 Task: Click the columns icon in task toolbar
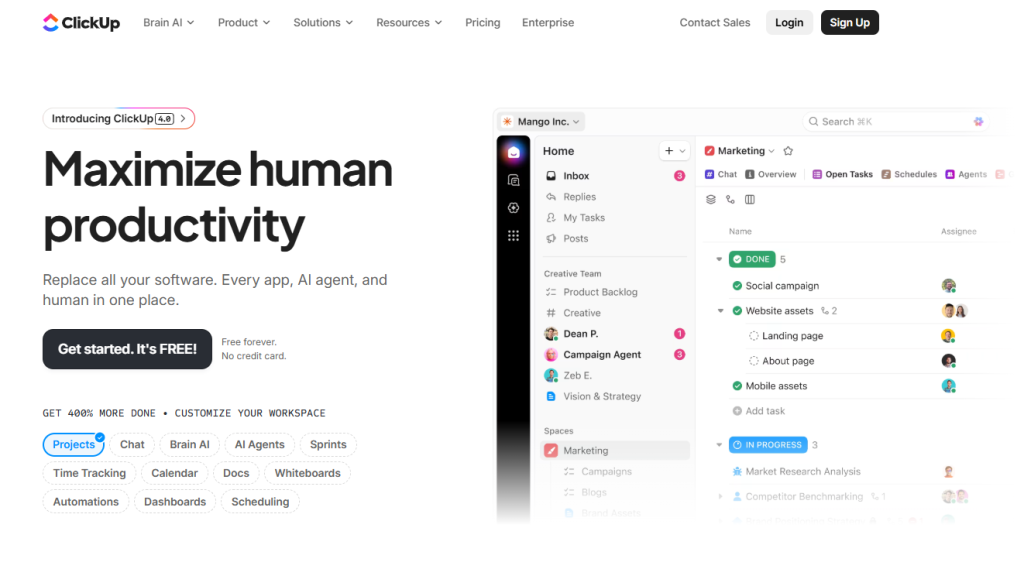tap(750, 199)
